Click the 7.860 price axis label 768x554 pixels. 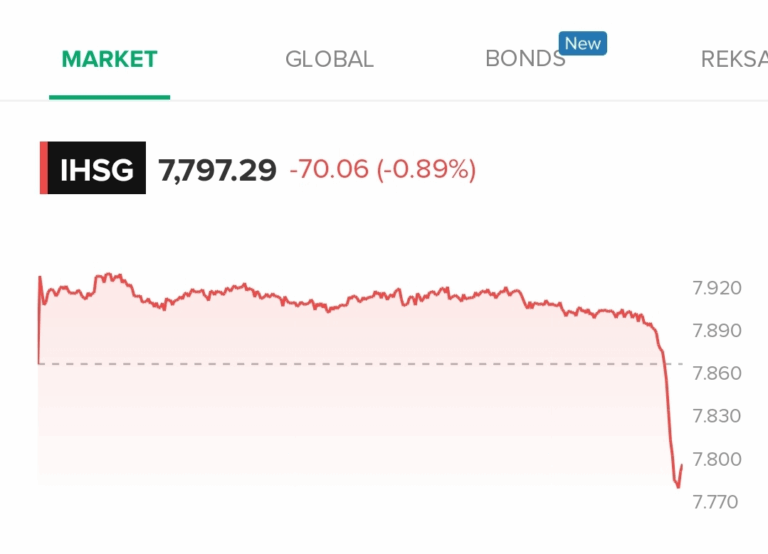(717, 374)
